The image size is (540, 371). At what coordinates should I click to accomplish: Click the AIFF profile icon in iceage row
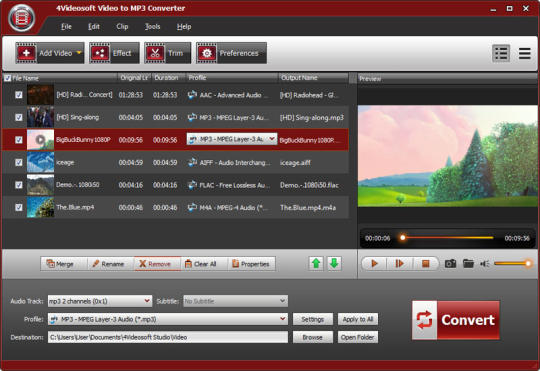tap(192, 162)
